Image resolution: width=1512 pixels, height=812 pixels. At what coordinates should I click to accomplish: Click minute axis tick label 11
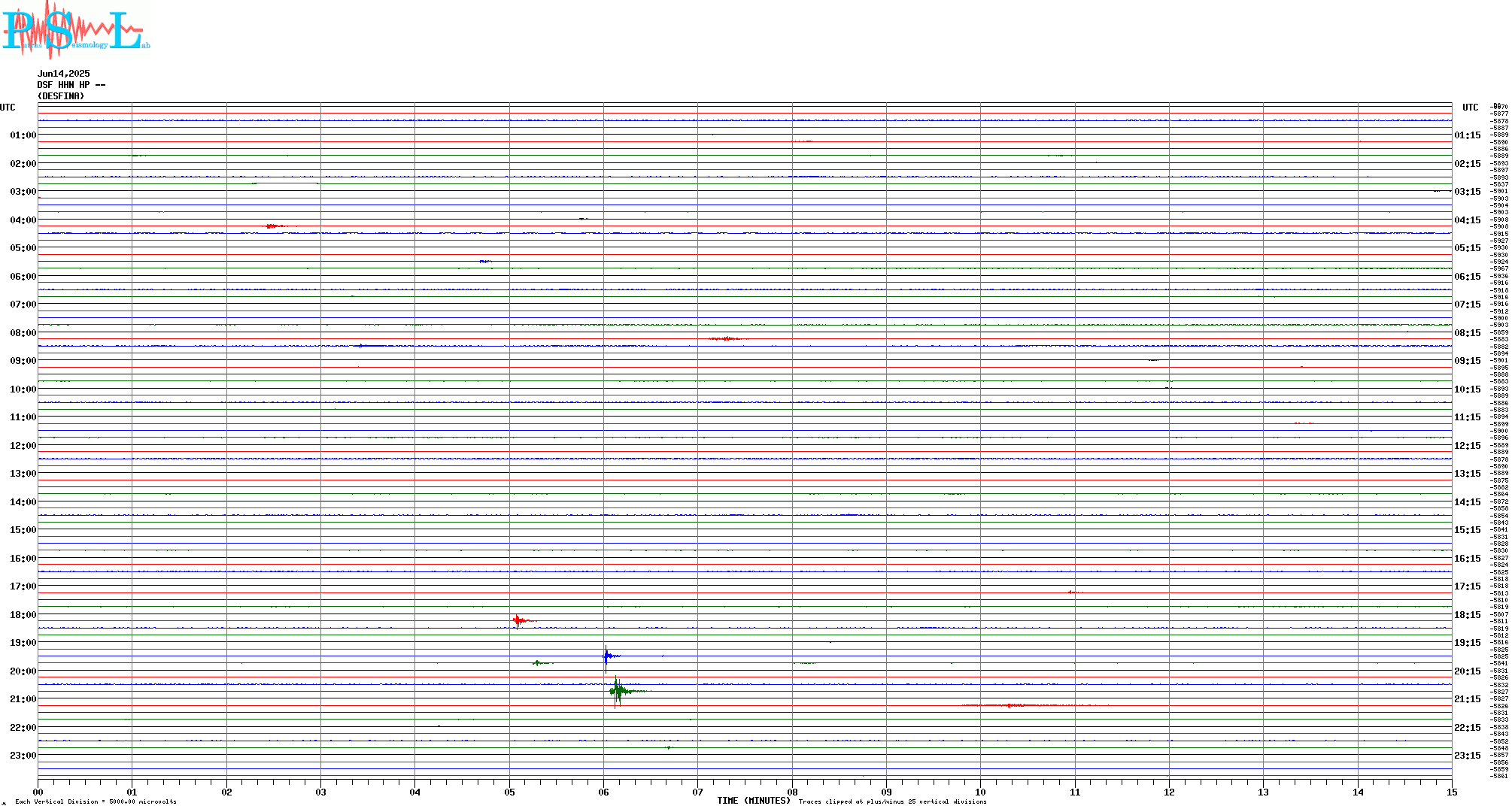coord(1075,792)
